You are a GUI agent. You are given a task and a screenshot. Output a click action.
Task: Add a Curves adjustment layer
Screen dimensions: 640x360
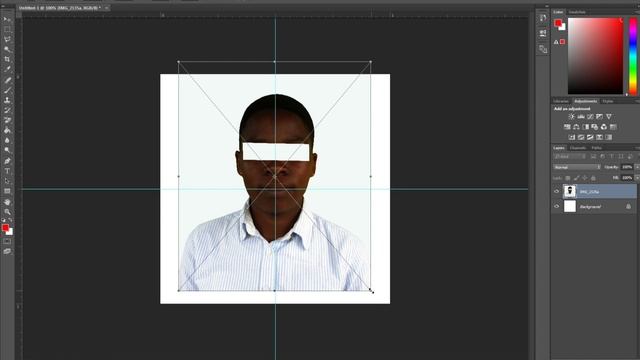[590, 117]
